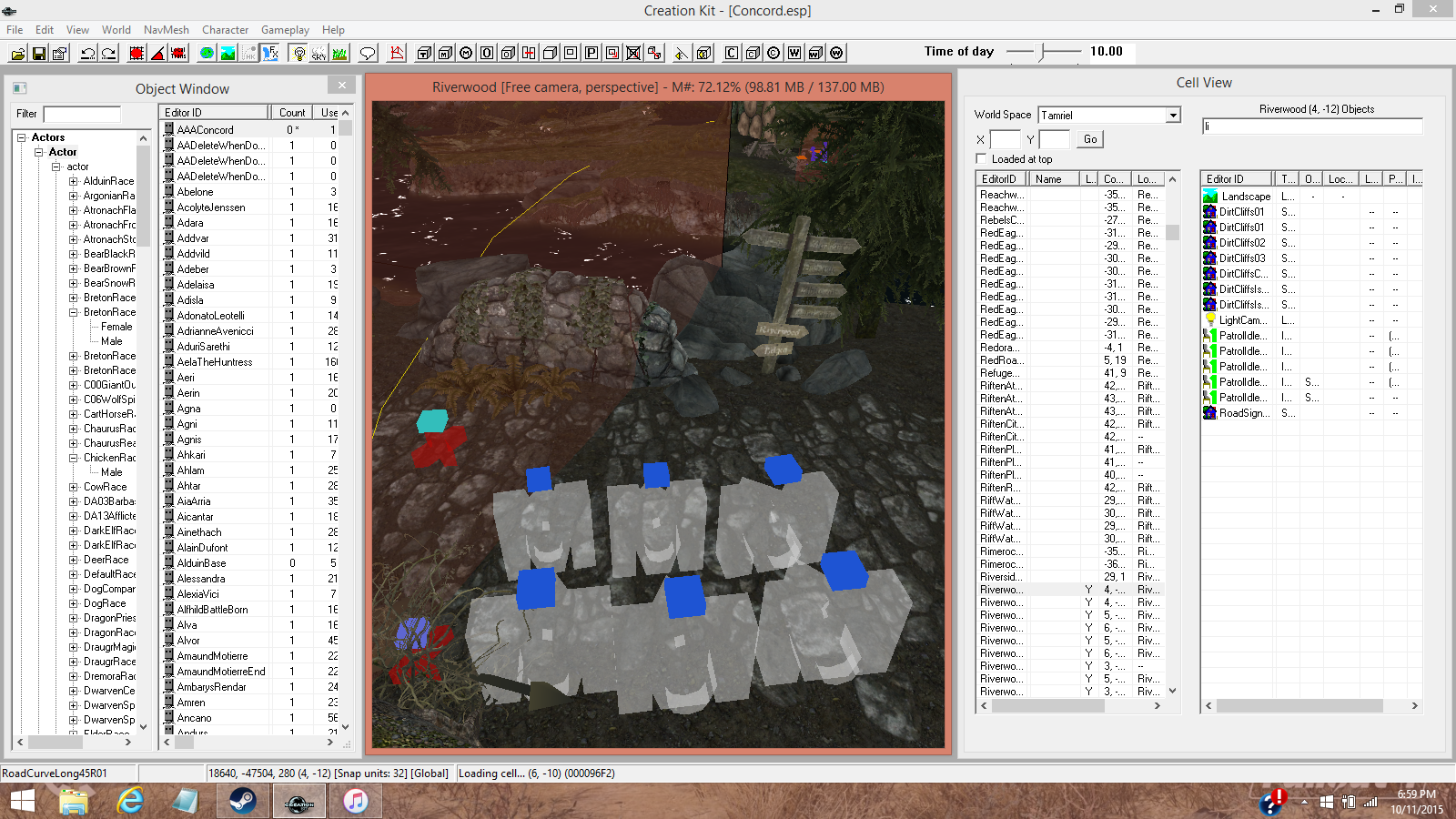Open the Character menu

coord(225,30)
